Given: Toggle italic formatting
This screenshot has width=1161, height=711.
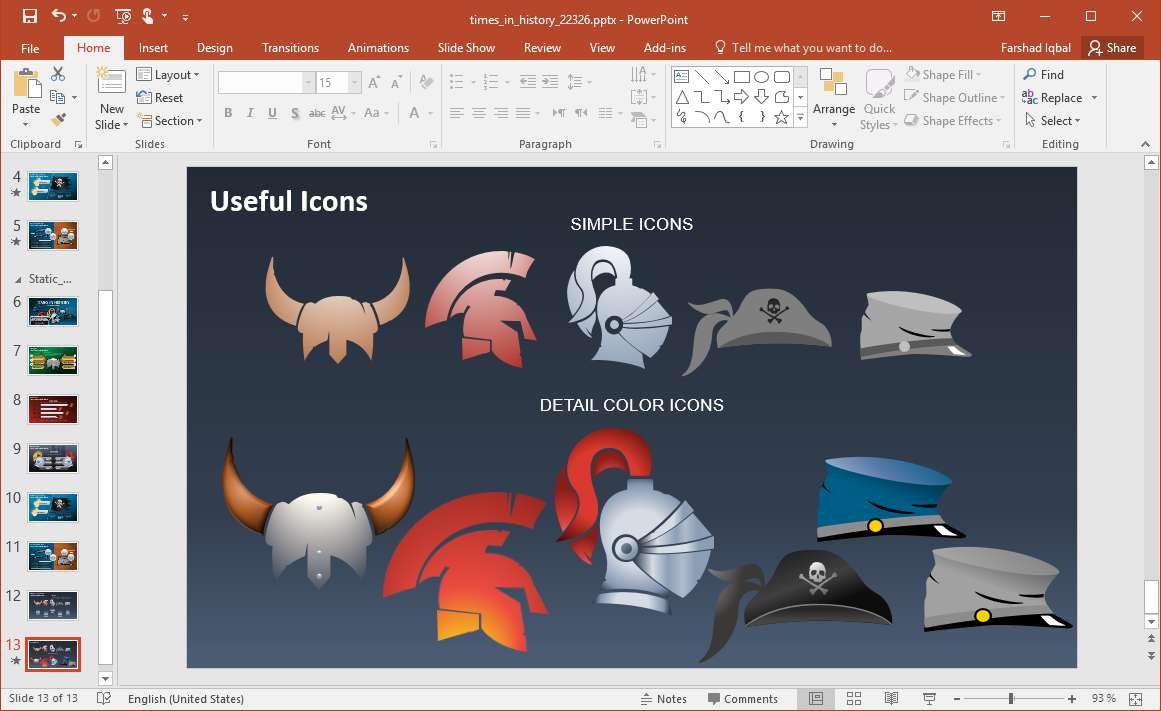Looking at the screenshot, I should coord(249,113).
